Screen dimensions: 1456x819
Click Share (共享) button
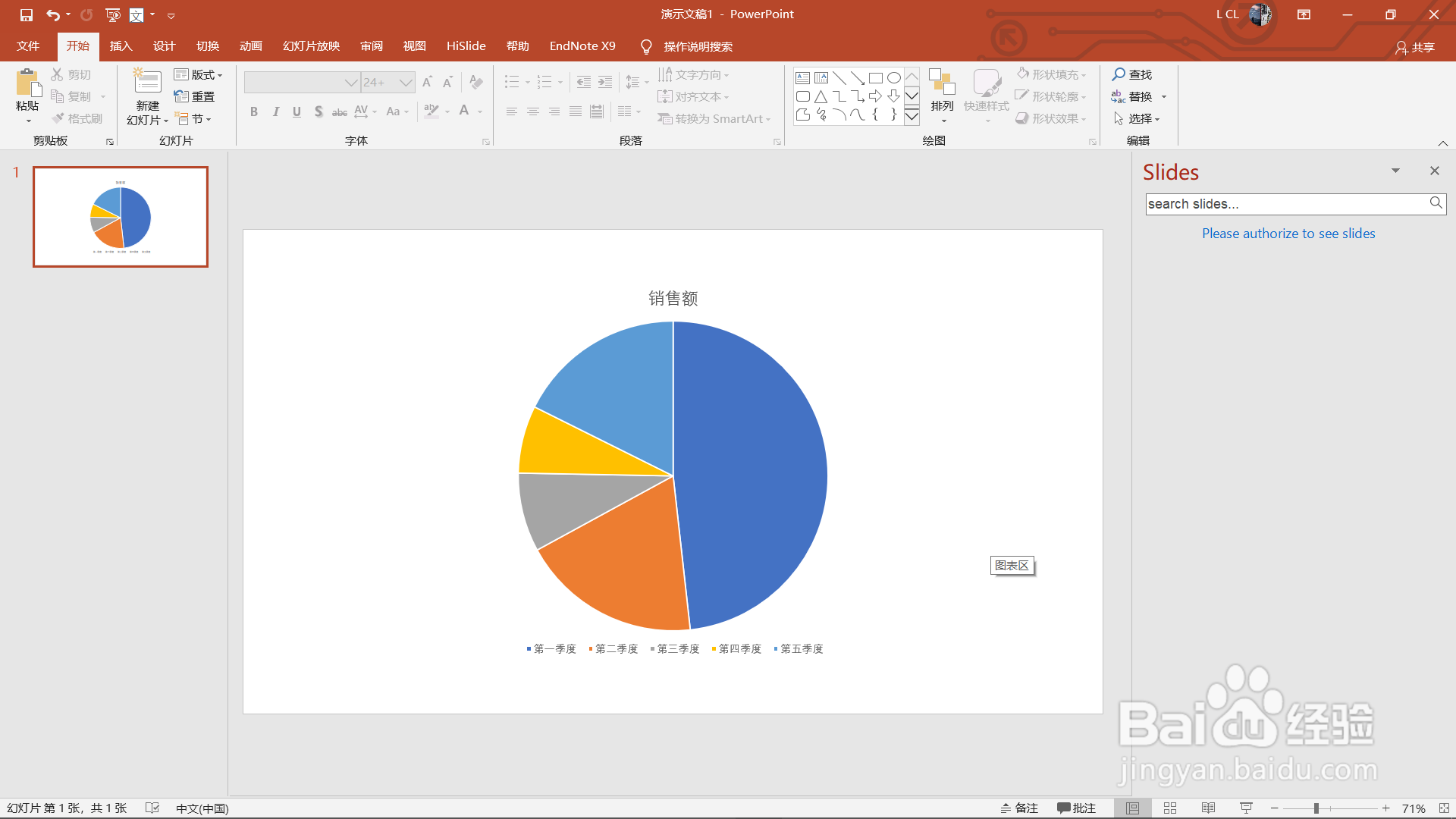pyautogui.click(x=1415, y=47)
